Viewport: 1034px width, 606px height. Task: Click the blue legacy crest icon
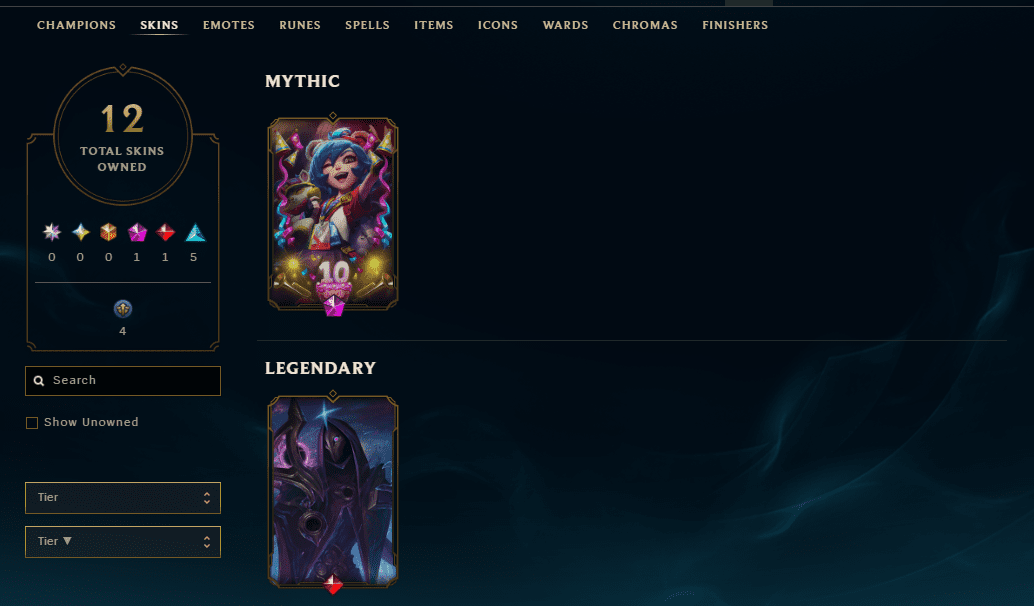123,309
